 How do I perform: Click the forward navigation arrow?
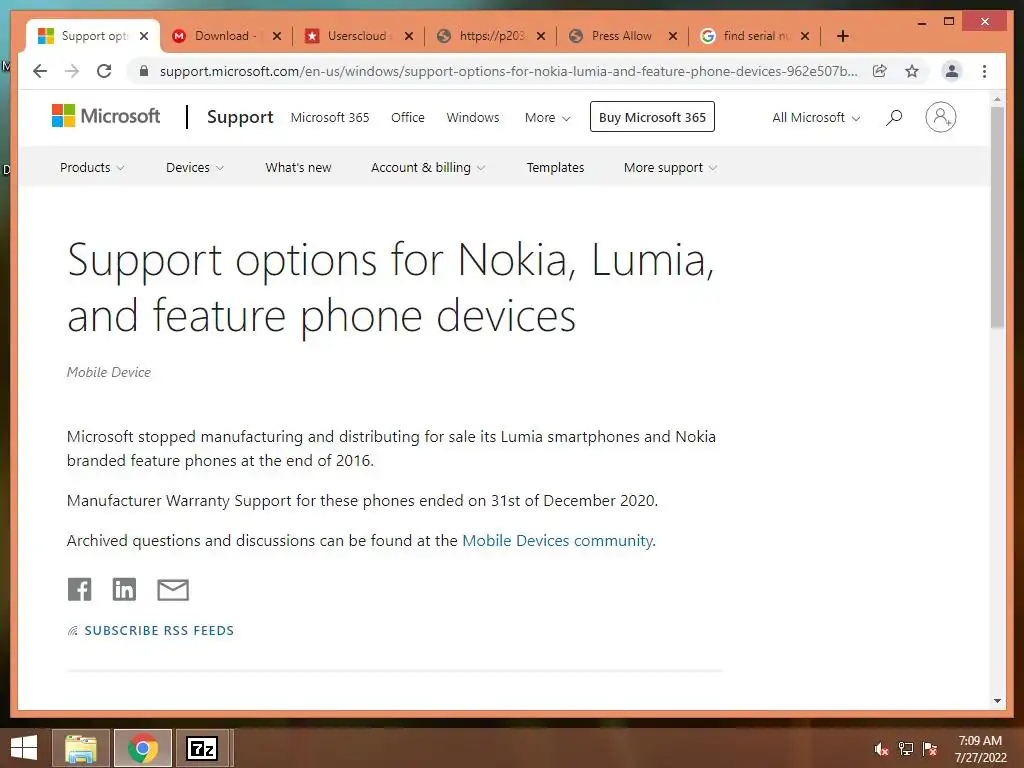coord(72,71)
